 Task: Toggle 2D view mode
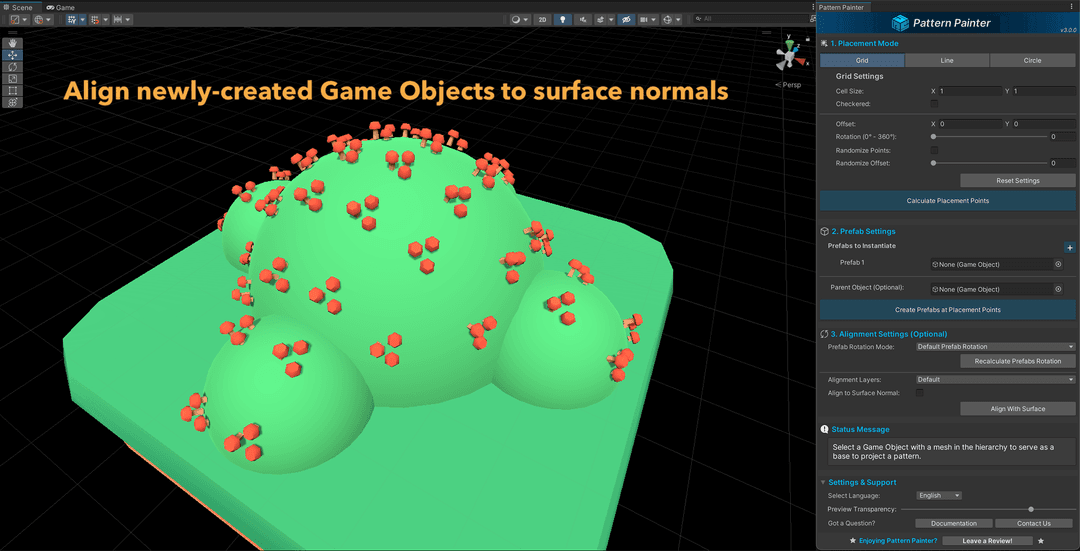(542, 19)
